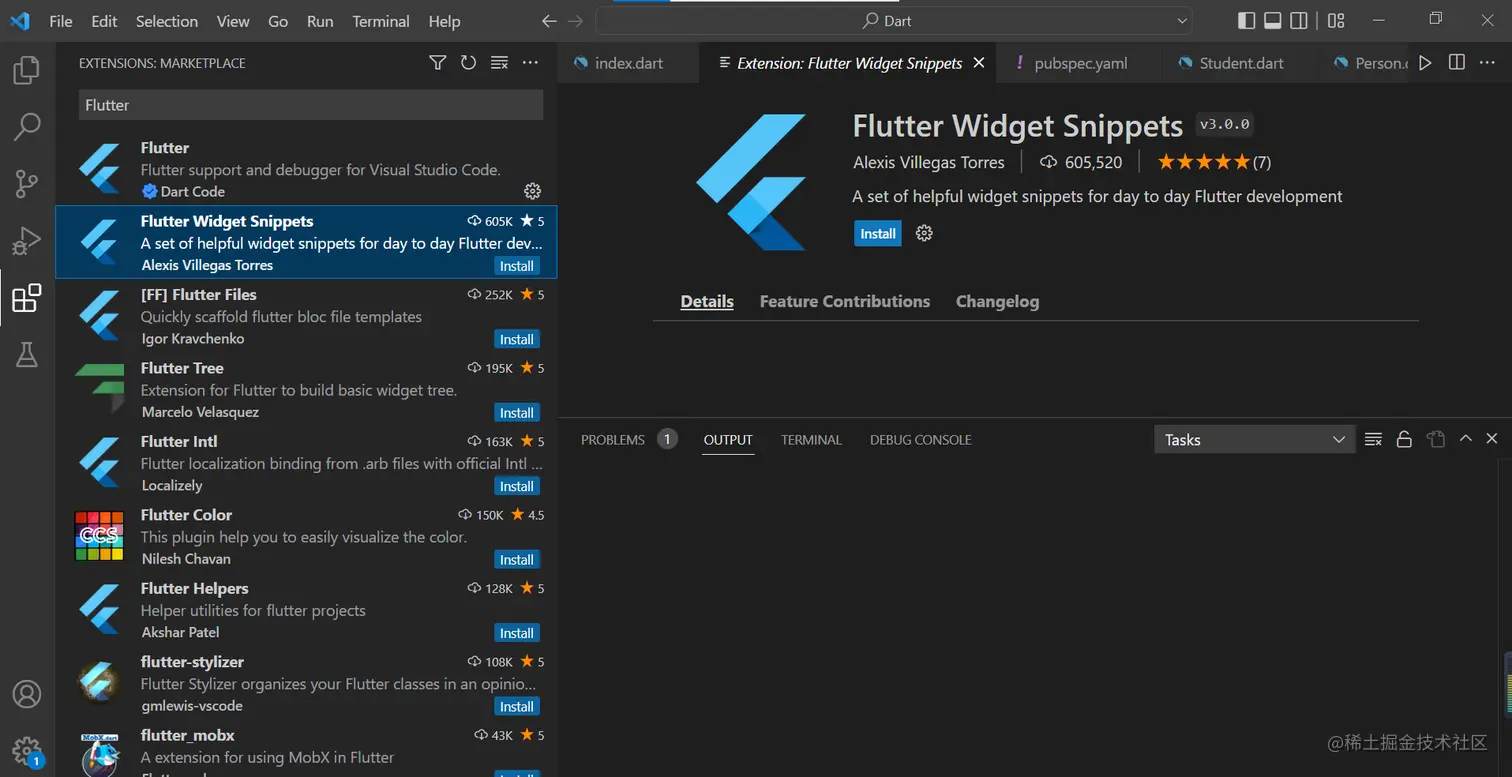
Task: Install Flutter Widget Snippets from detail page
Action: click(x=878, y=233)
